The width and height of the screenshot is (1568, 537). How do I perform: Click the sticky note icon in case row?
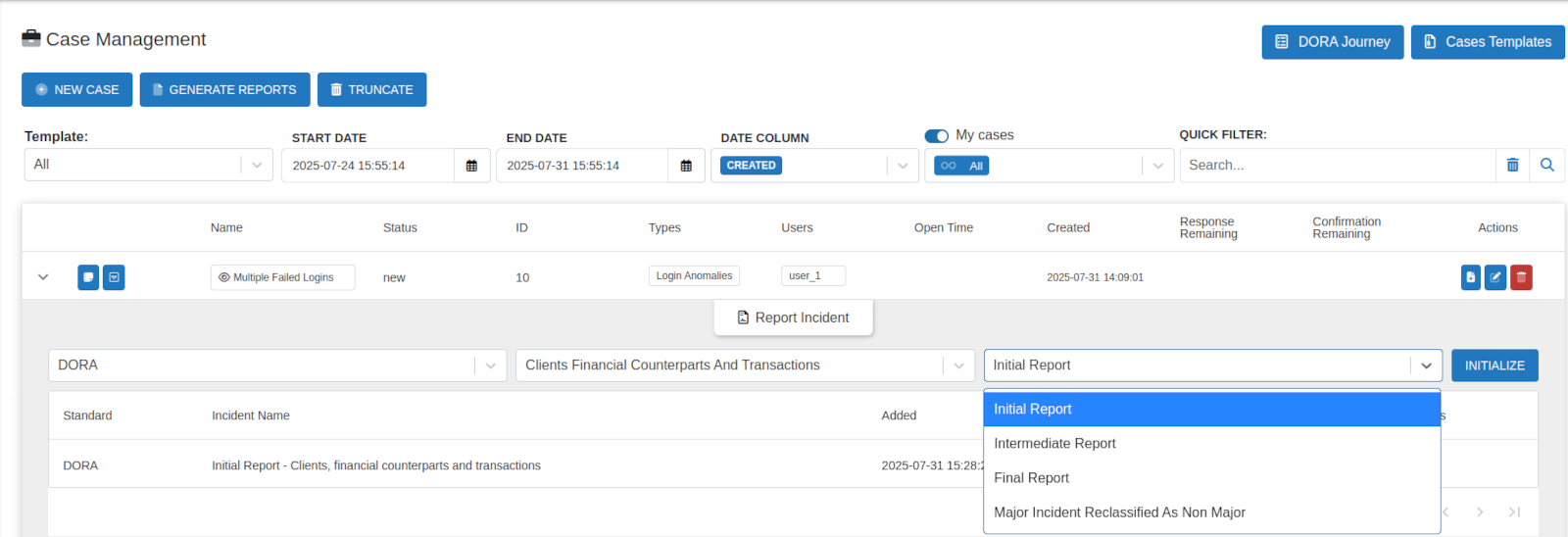pyautogui.click(x=88, y=277)
